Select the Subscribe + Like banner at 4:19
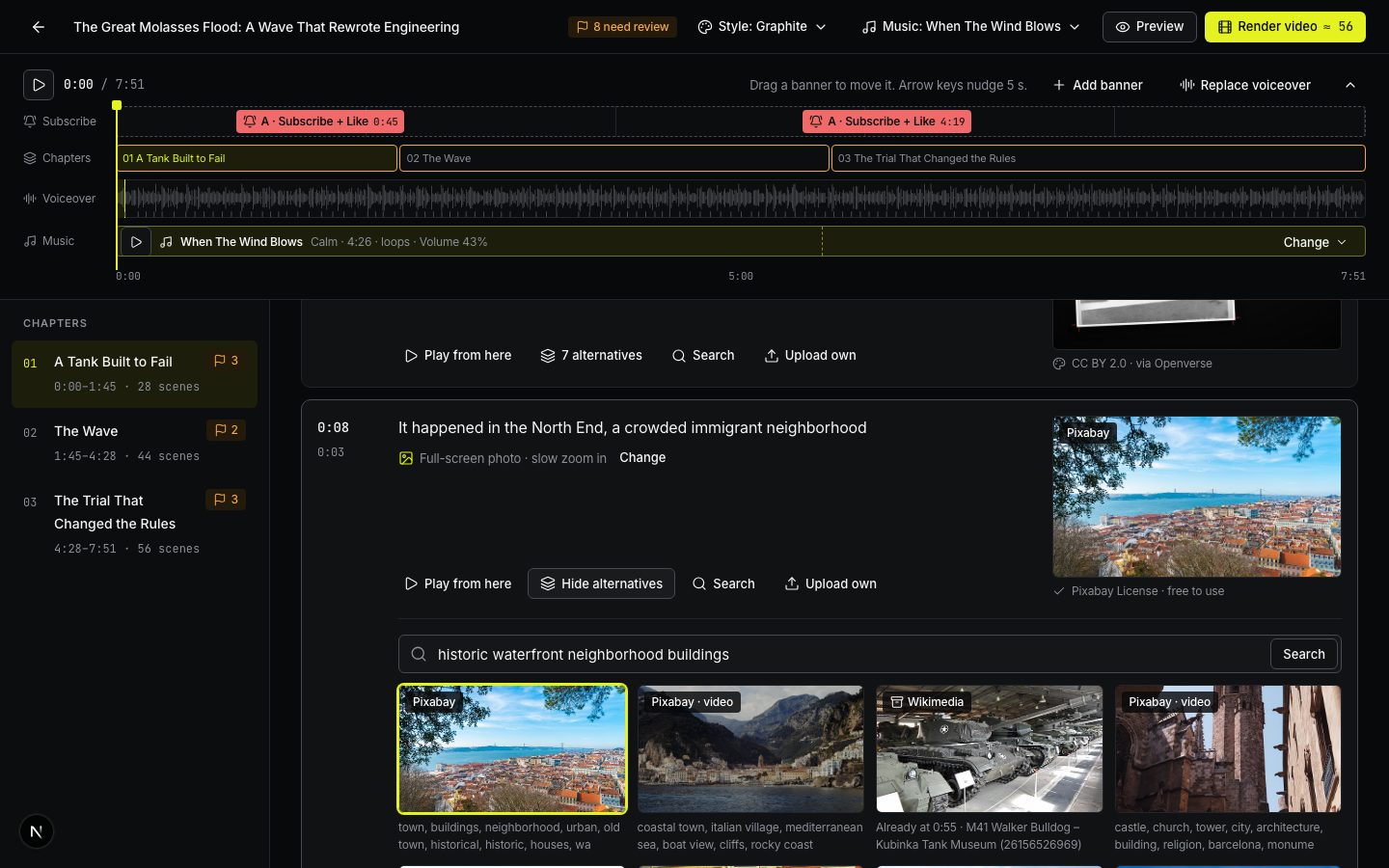The width and height of the screenshot is (1389, 868). pyautogui.click(x=886, y=122)
